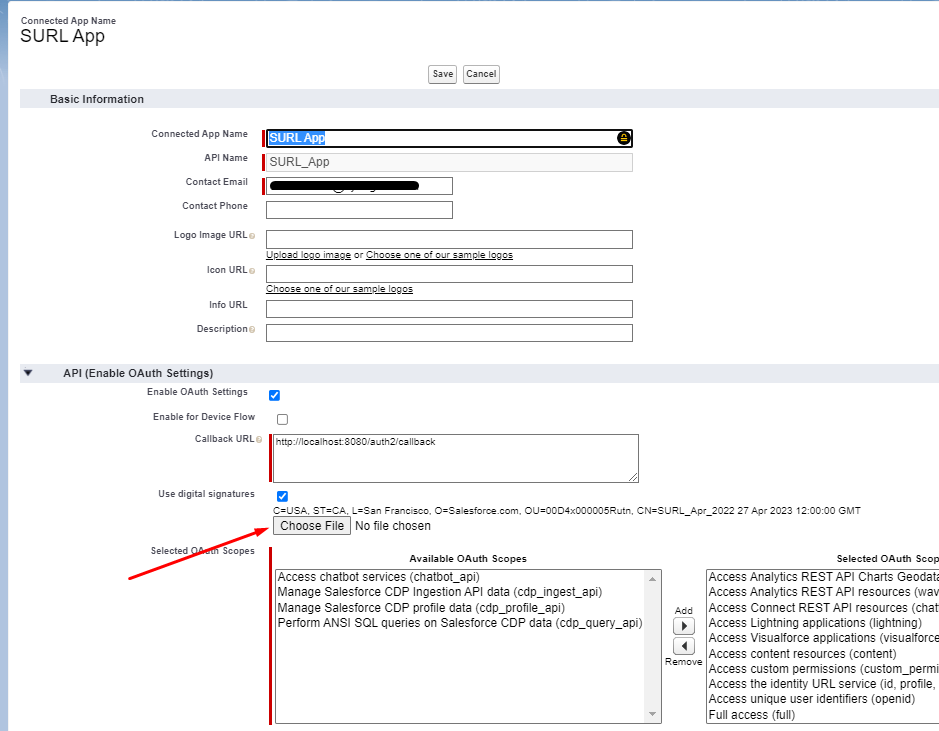This screenshot has height=731, width=939.
Task: Select Perform ANSI SQL queries scope option
Action: [459, 623]
